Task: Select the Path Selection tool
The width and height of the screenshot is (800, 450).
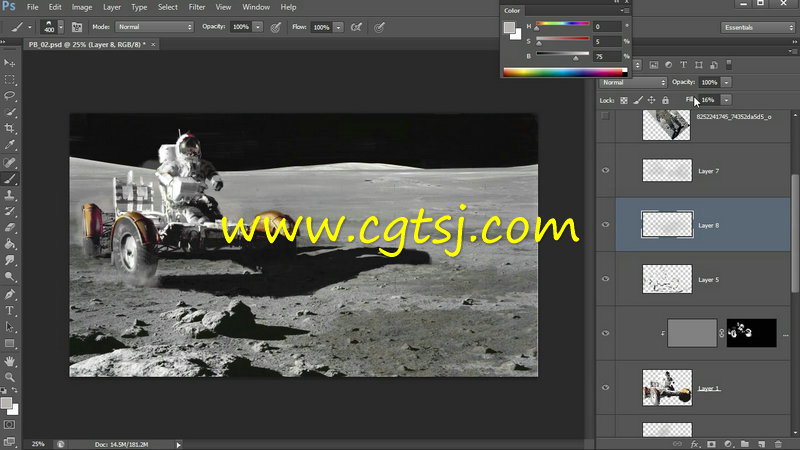Action: click(x=10, y=327)
